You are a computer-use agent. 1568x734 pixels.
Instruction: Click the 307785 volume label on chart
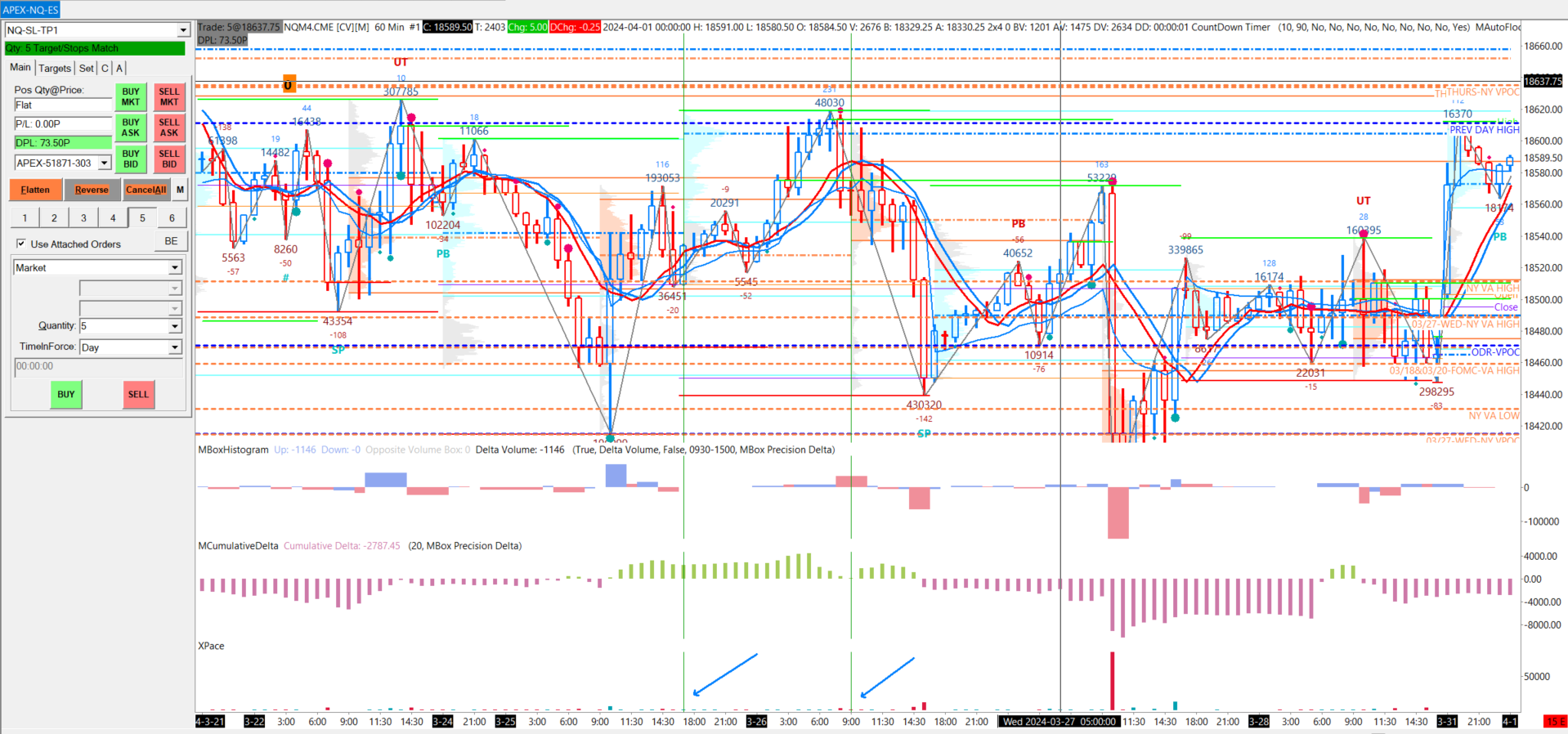[401, 92]
